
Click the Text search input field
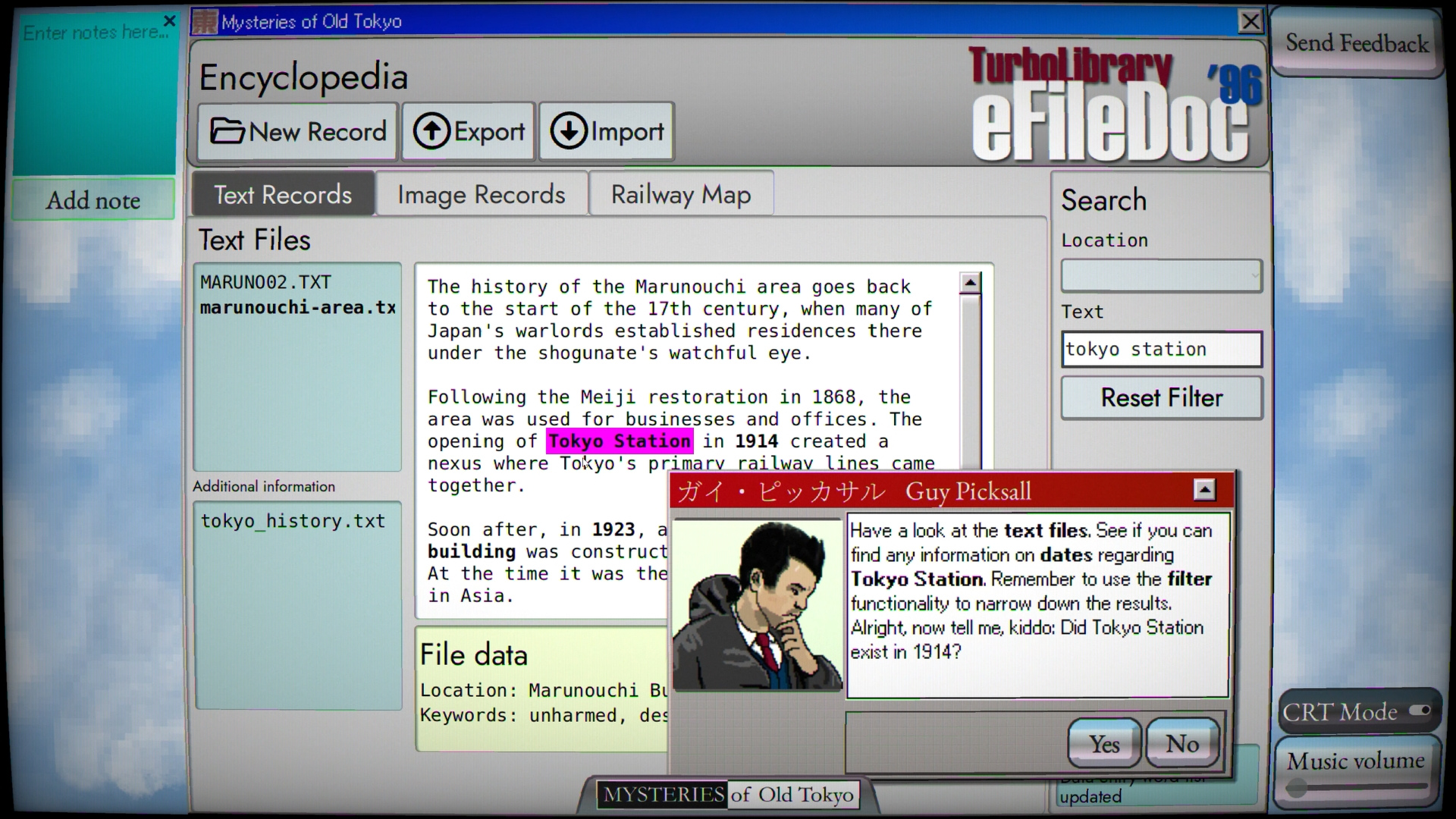pos(1160,349)
